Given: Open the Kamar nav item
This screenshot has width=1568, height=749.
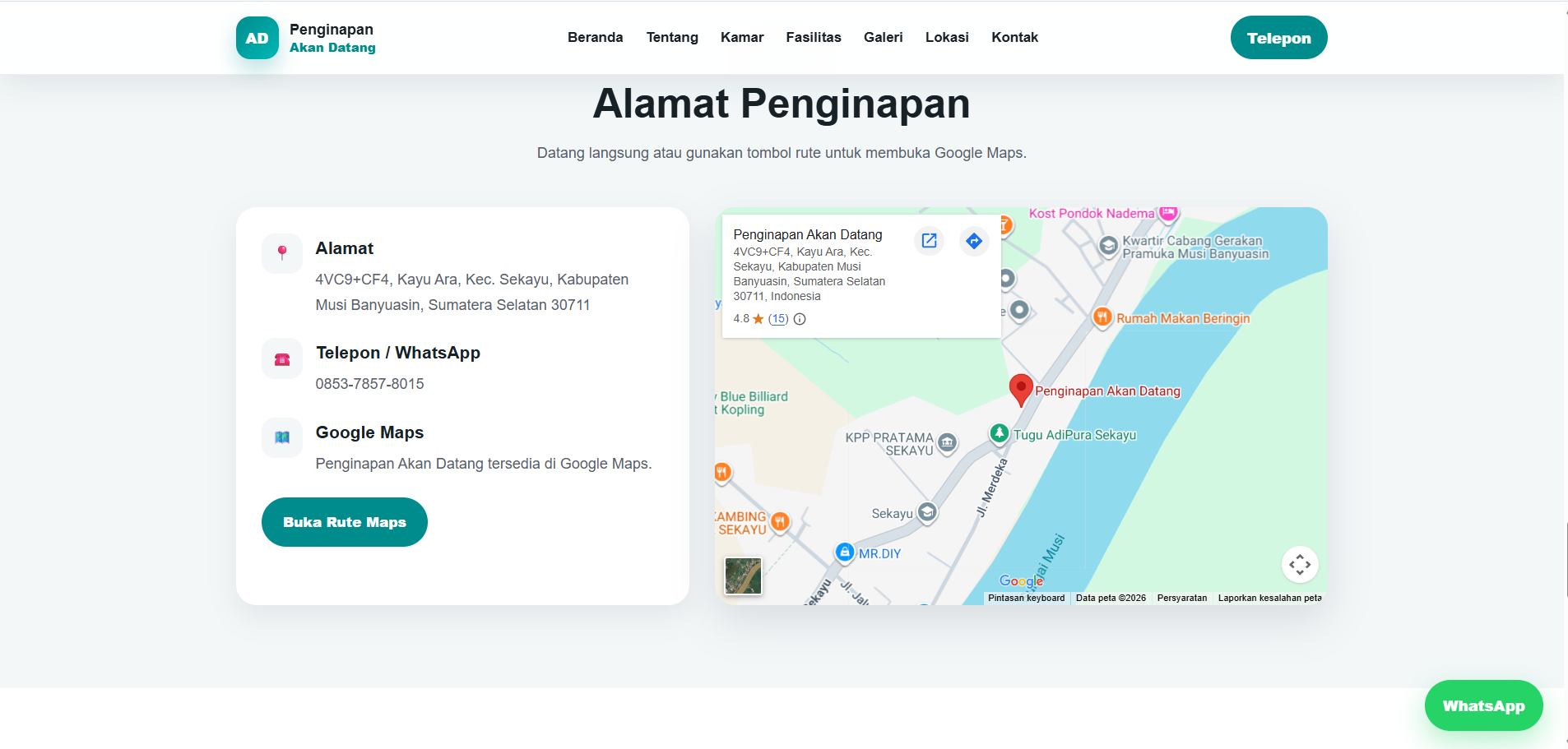Looking at the screenshot, I should click(742, 37).
